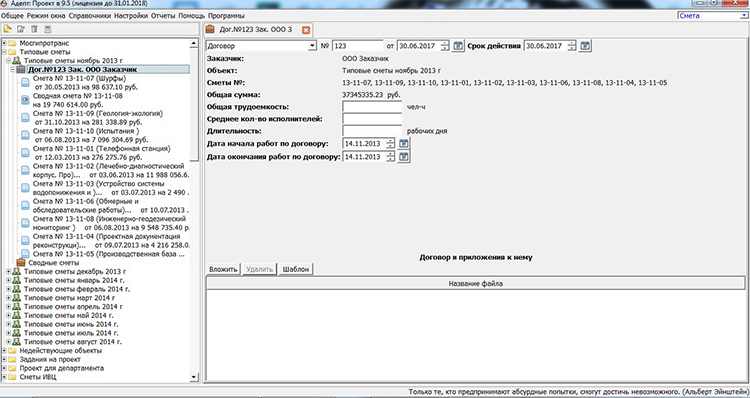Click spinner of Срок действия date
The image size is (750, 398).
[x=572, y=46]
